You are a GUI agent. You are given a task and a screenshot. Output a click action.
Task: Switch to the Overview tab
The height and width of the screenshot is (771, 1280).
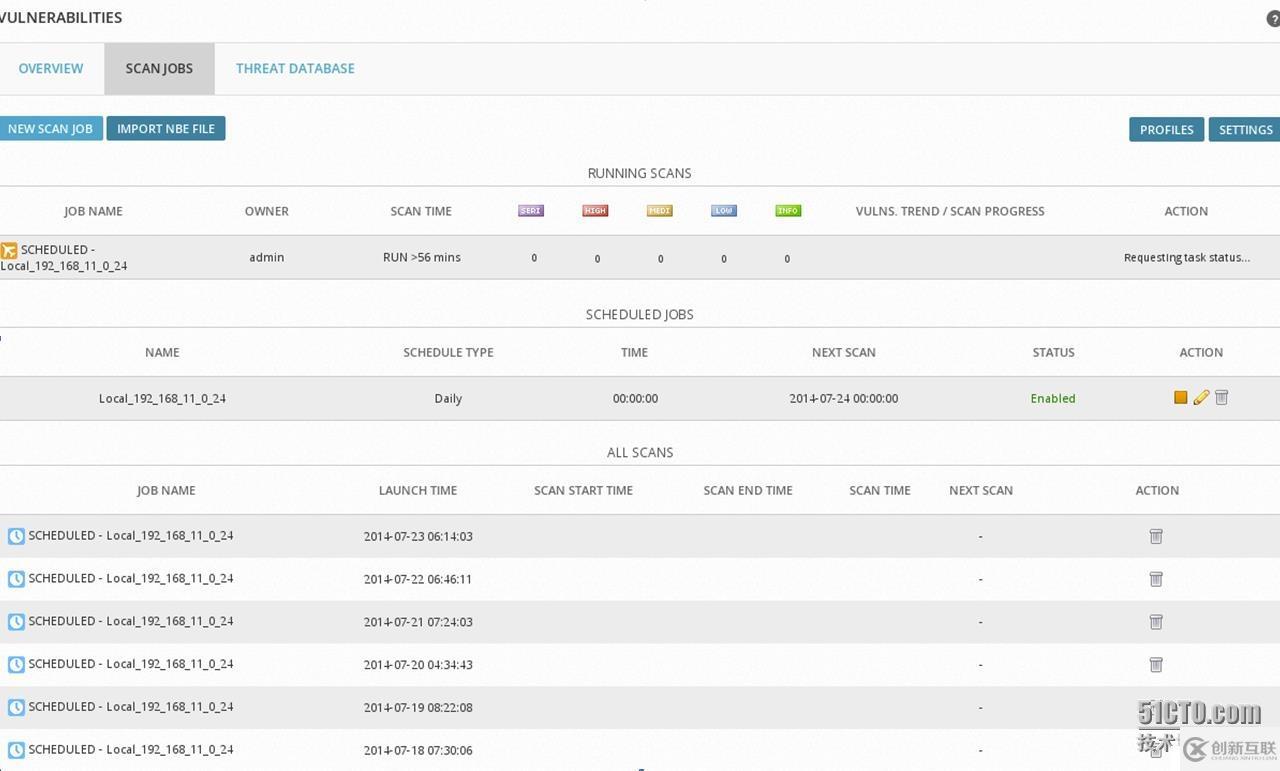(51, 69)
